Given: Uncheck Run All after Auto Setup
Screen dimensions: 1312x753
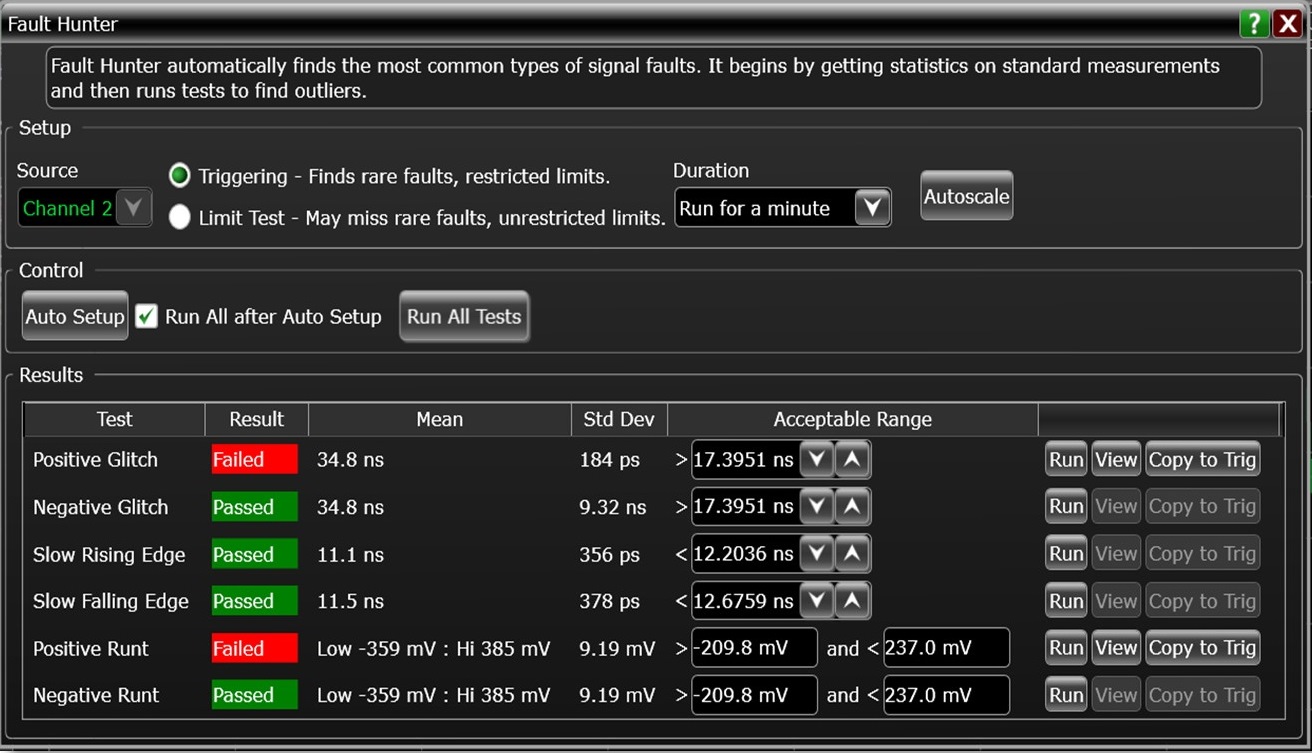Looking at the screenshot, I should coord(147,317).
